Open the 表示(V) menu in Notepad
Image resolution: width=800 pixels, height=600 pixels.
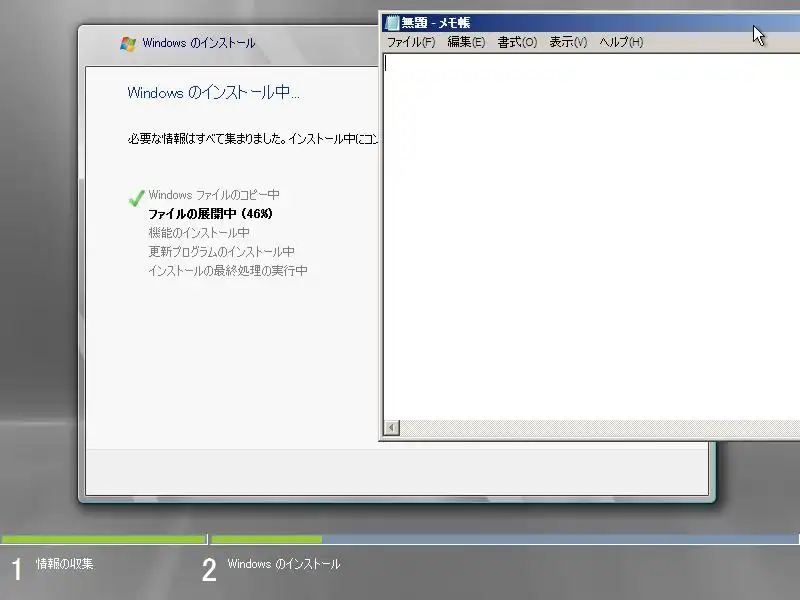point(568,42)
